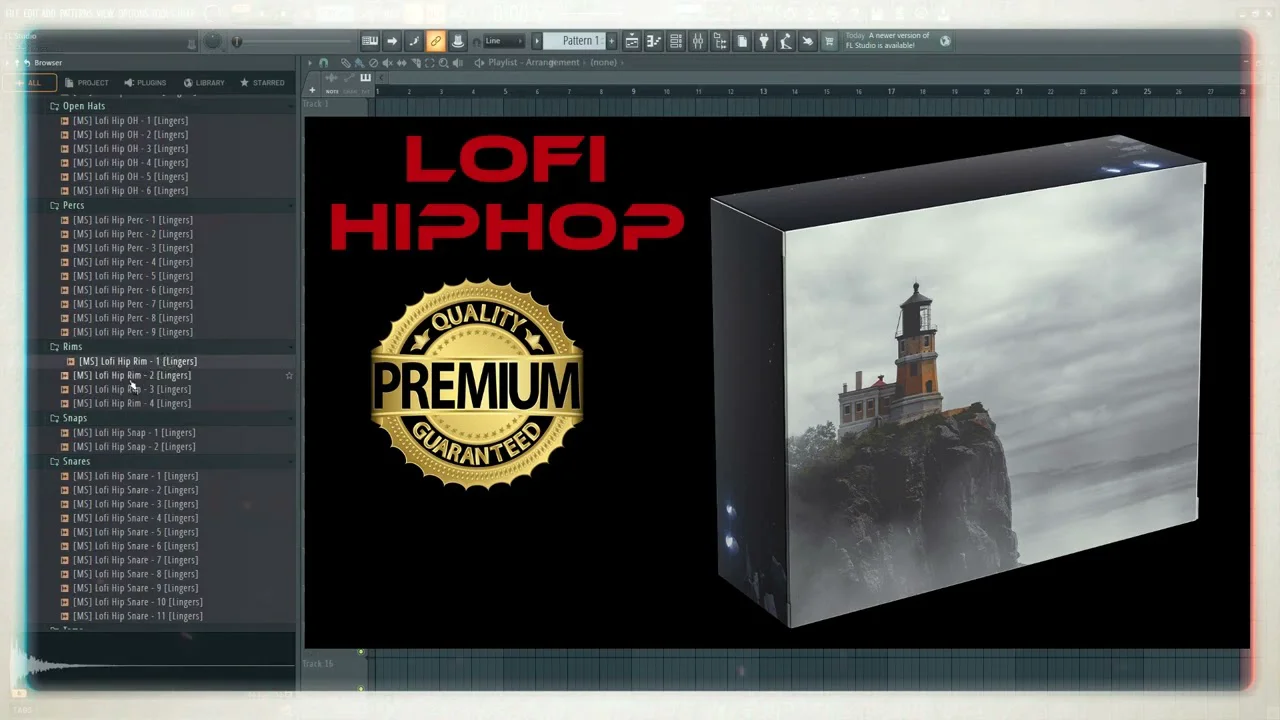Open the Playlist view
Screen dimensions: 1280x720
(632, 41)
